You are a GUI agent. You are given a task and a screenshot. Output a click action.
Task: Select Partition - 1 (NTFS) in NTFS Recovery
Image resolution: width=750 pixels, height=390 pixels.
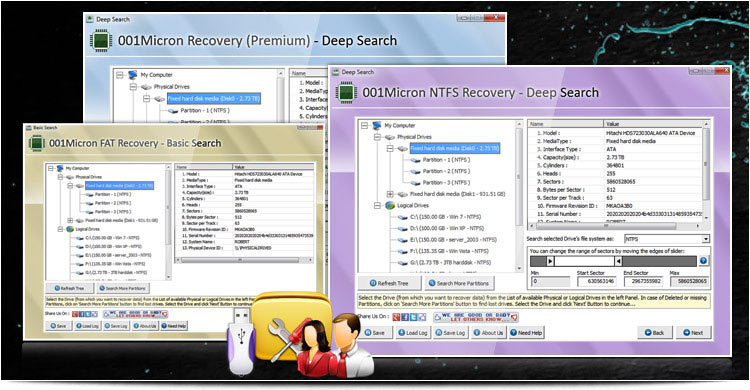[x=446, y=160]
